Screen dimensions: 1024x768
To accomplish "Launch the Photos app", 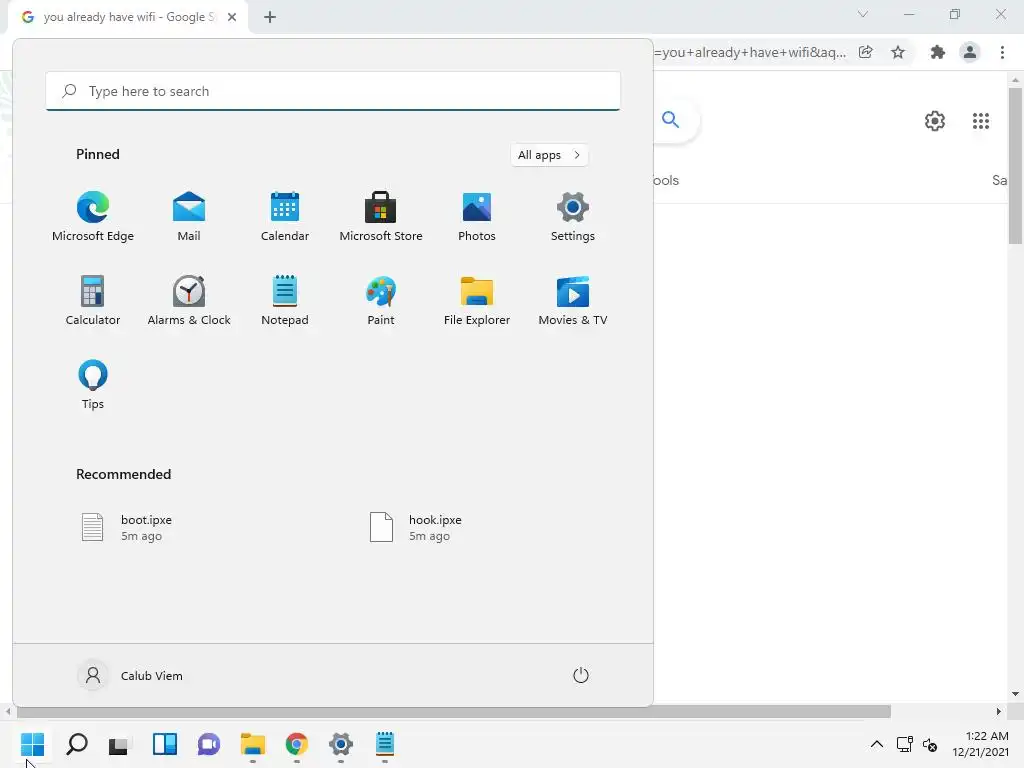I will click(x=477, y=217).
